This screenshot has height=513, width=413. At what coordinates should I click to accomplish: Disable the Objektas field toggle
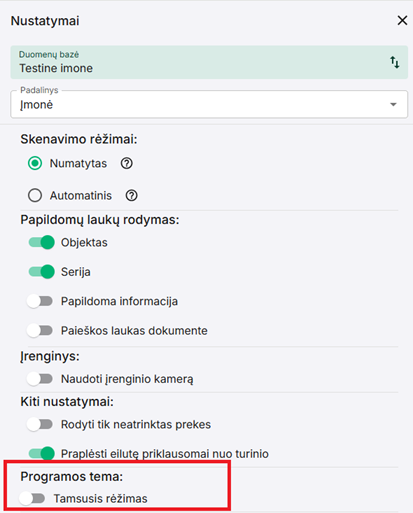(x=41, y=242)
